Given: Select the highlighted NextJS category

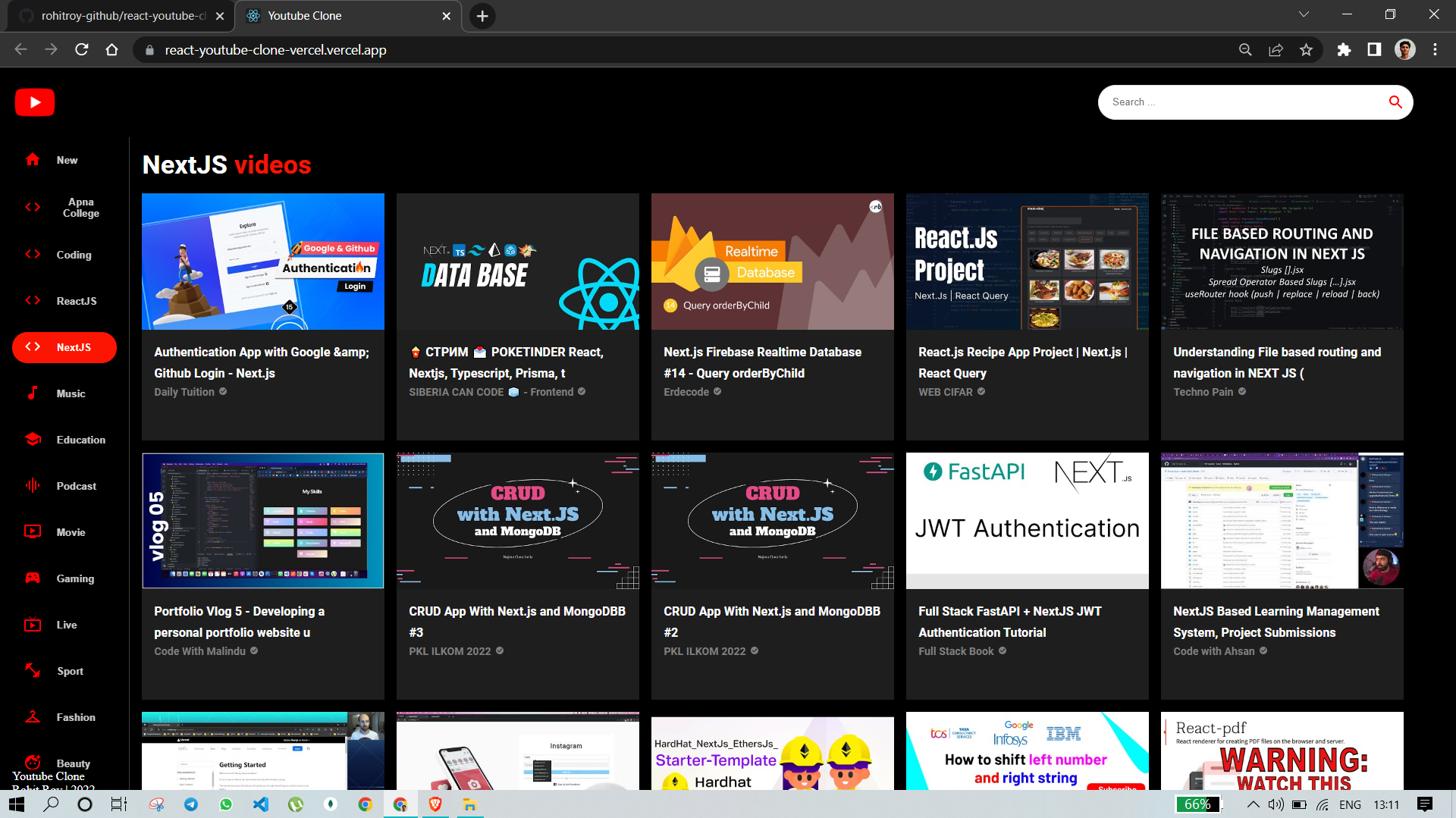Looking at the screenshot, I should tap(64, 347).
